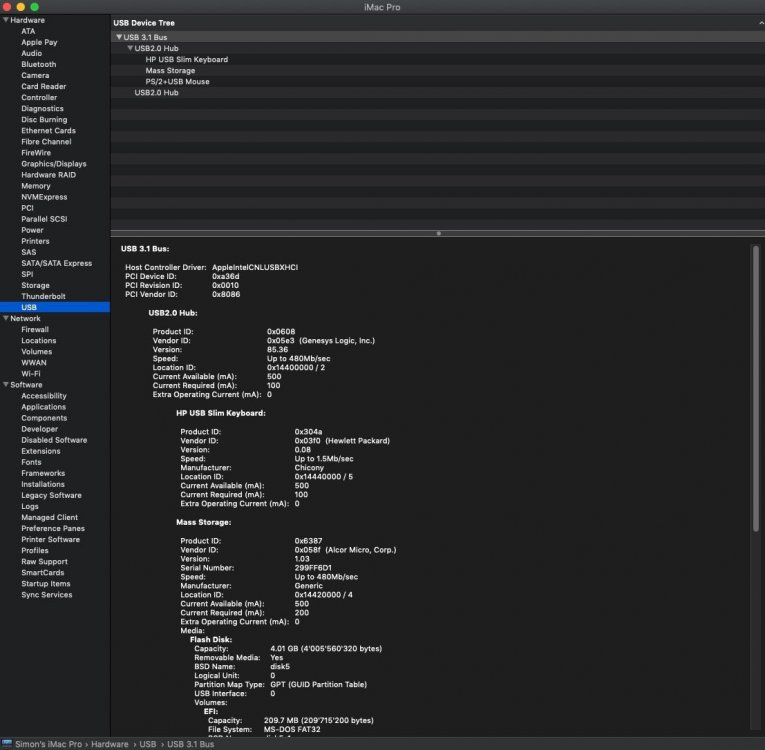Viewport: 765px width, 750px height.
Task: Show Memory information
Action: (x=36, y=186)
